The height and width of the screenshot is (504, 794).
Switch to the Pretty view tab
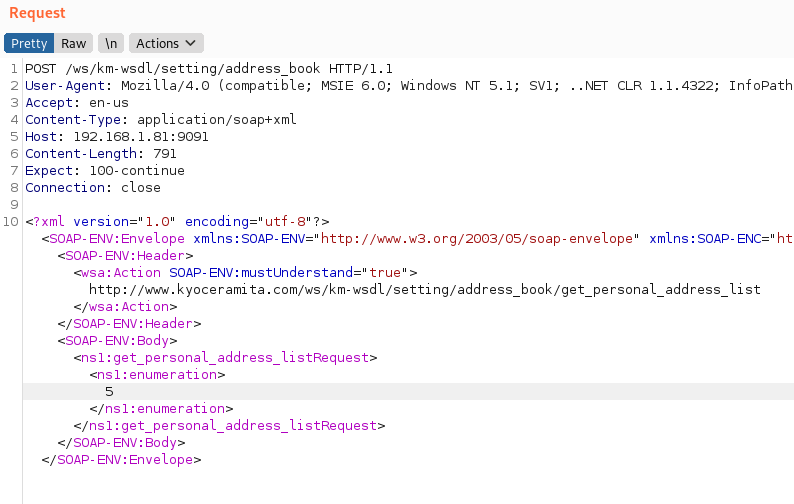29,43
